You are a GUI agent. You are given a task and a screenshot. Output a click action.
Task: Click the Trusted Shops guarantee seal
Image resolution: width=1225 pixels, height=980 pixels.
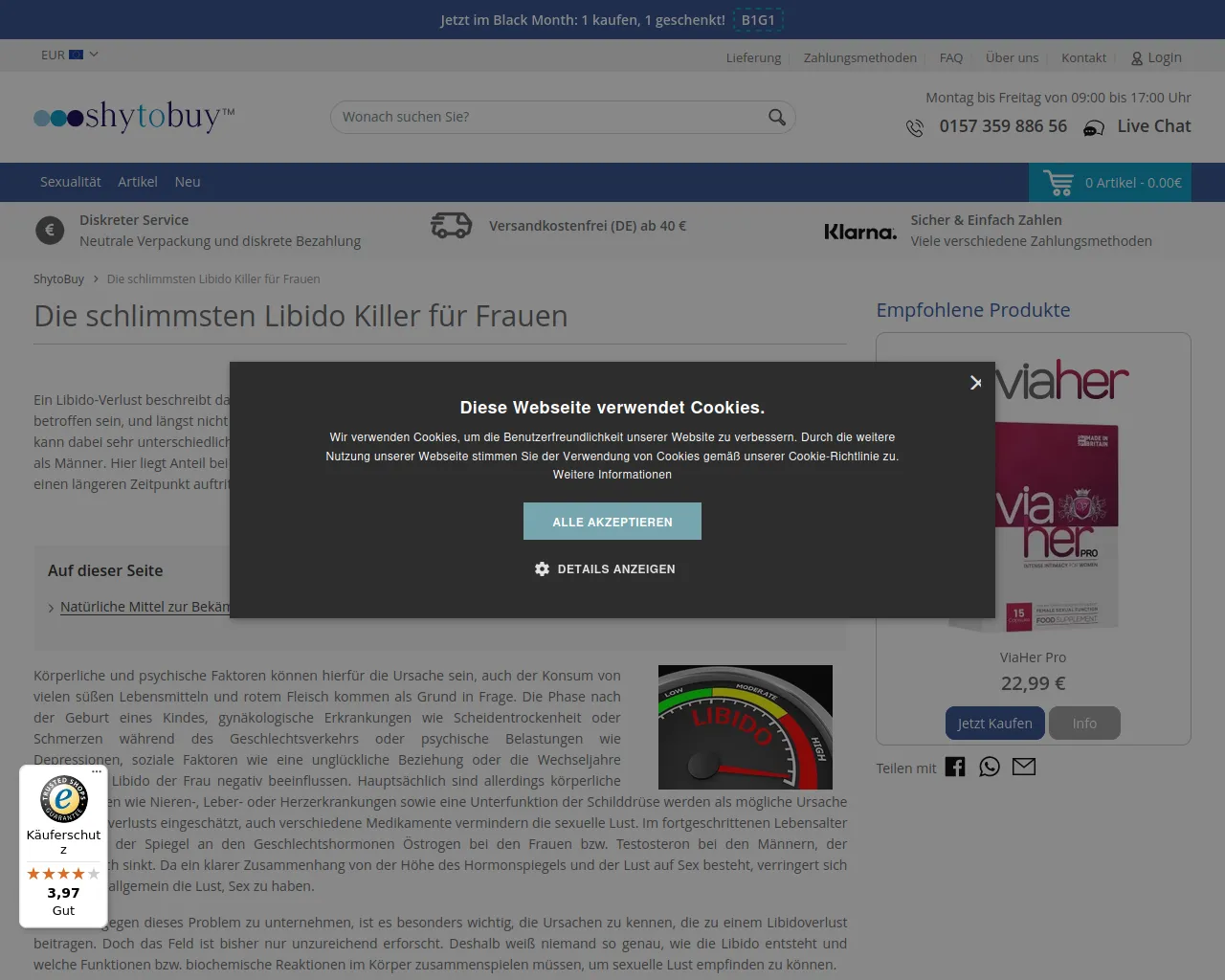point(63,799)
